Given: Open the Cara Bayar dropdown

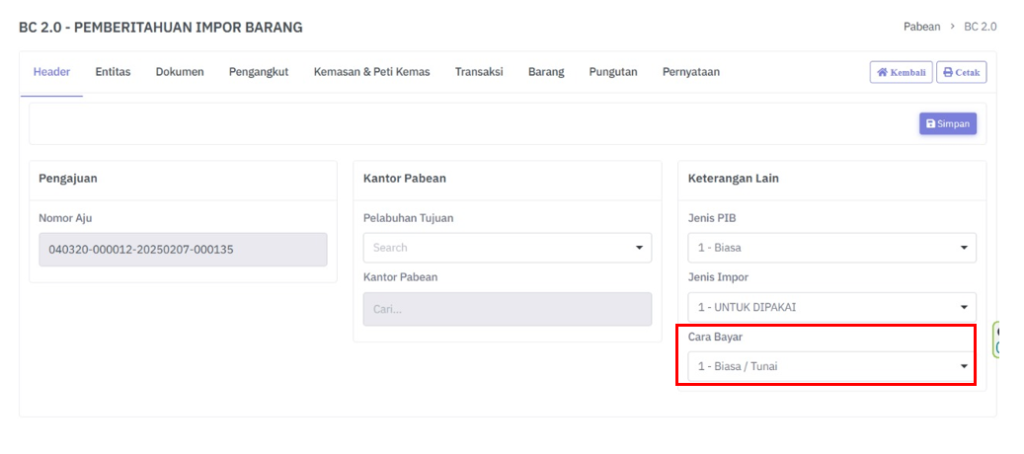Looking at the screenshot, I should 831,366.
